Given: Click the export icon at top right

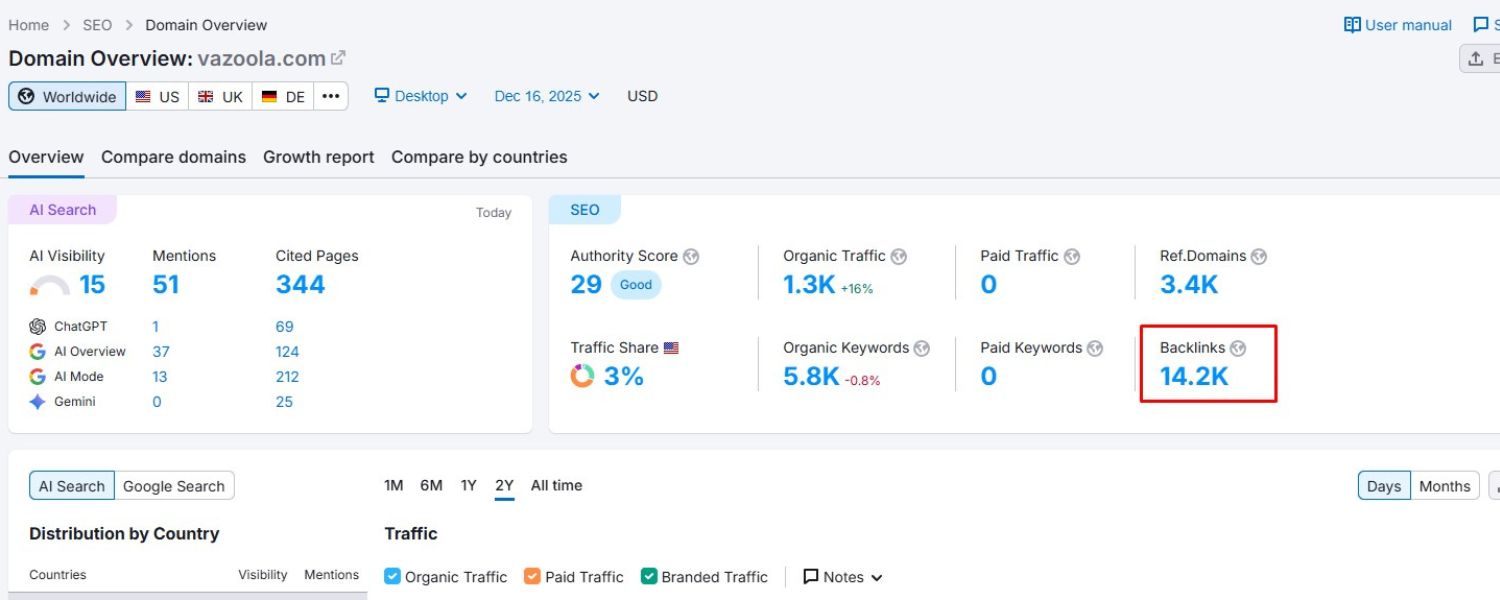Looking at the screenshot, I should tap(1478, 59).
